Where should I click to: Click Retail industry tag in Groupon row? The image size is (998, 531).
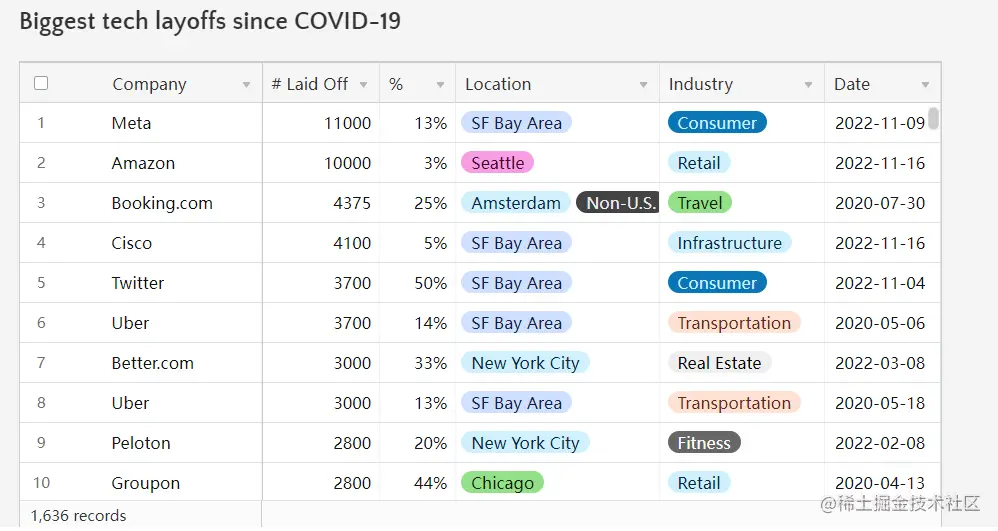(699, 483)
